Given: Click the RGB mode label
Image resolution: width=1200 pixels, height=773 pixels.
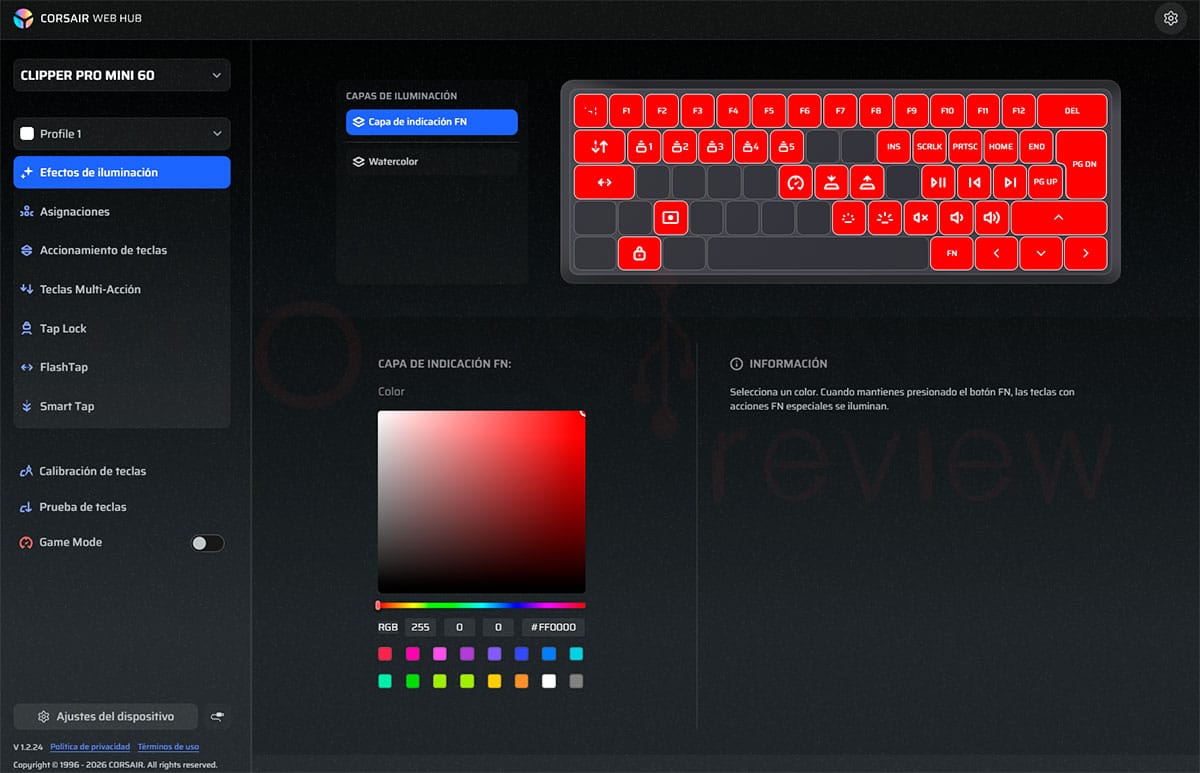Looking at the screenshot, I should tap(388, 628).
